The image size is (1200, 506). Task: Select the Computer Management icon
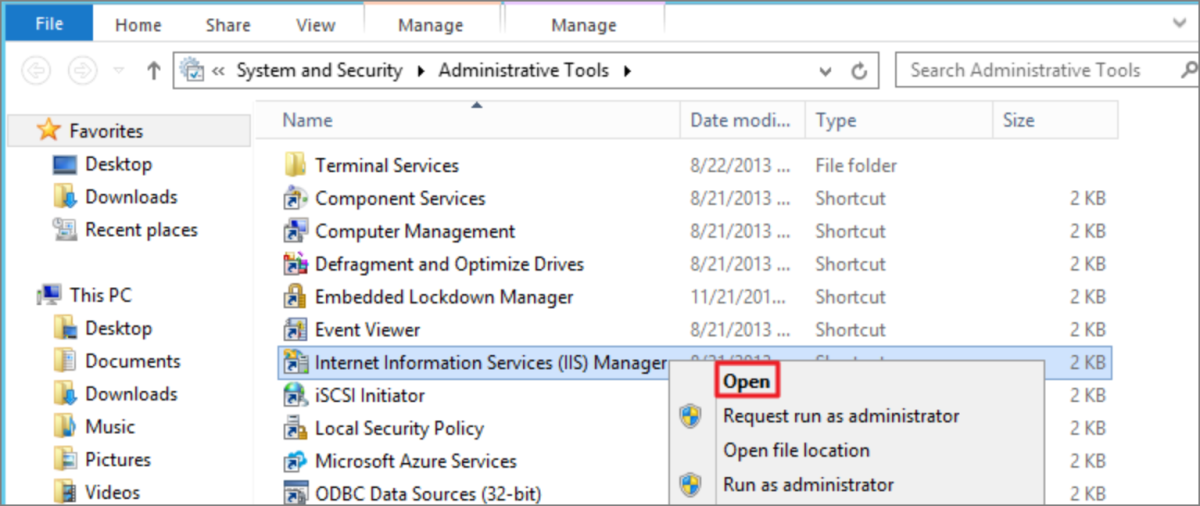coord(295,231)
